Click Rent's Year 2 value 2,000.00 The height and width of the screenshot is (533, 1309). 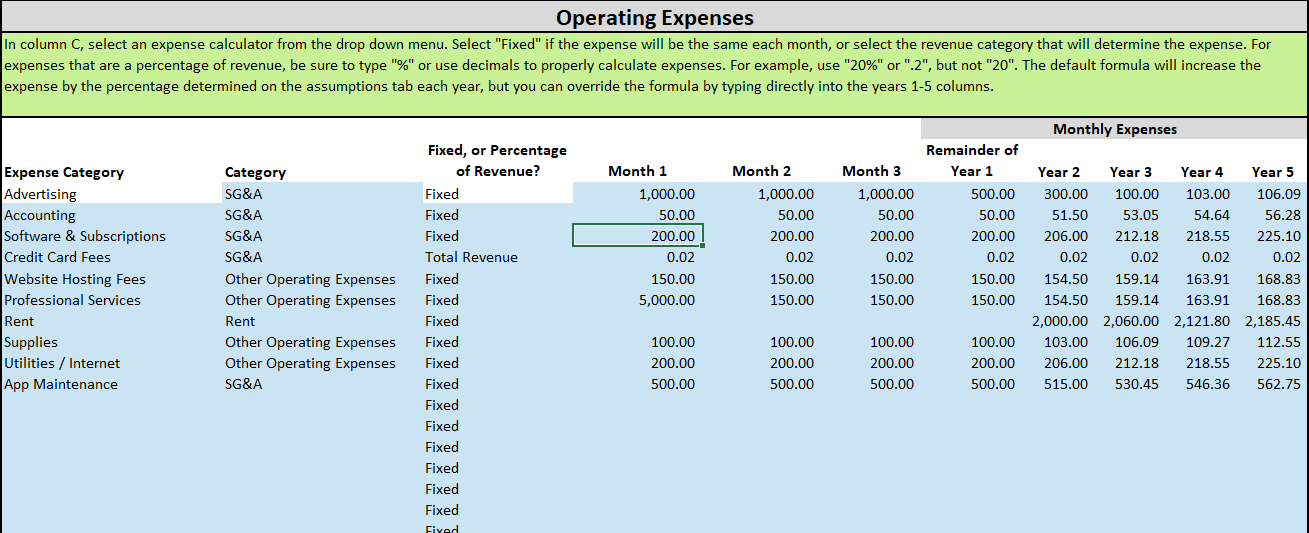1059,321
